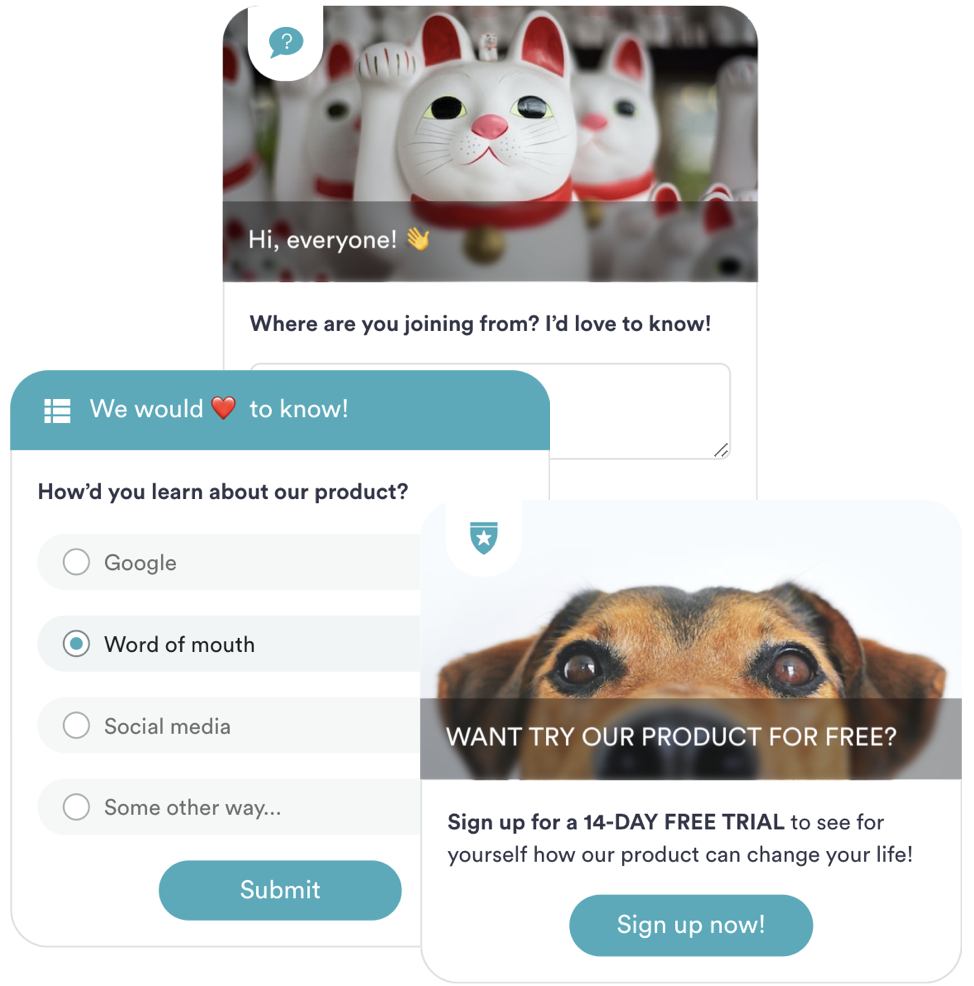Click the textarea resize handle corner
This screenshot has height=986, width=974.
(721, 450)
